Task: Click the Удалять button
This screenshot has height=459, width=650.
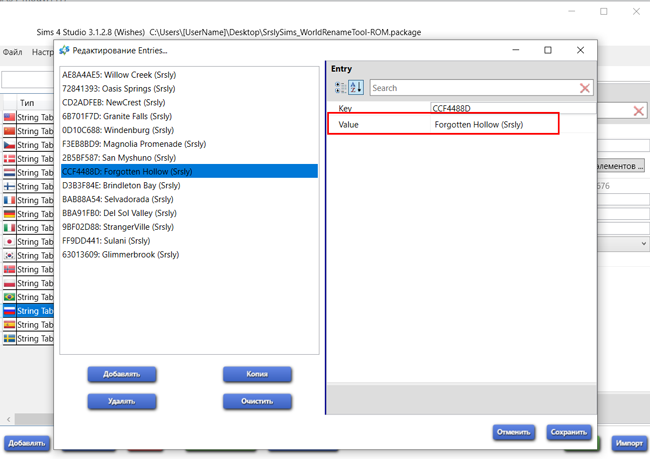Action: click(x=122, y=401)
